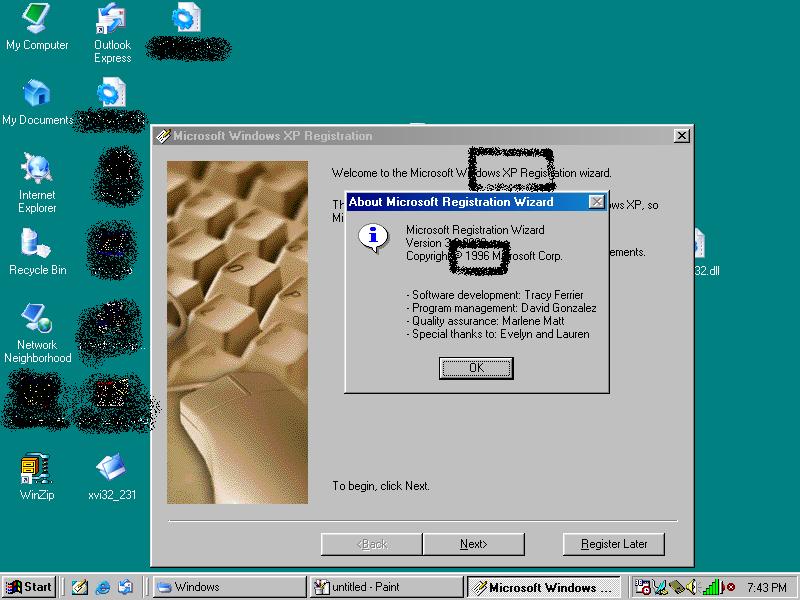Click Next in the Registration wizard
Image resolution: width=800 pixels, height=600 pixels.
(473, 544)
